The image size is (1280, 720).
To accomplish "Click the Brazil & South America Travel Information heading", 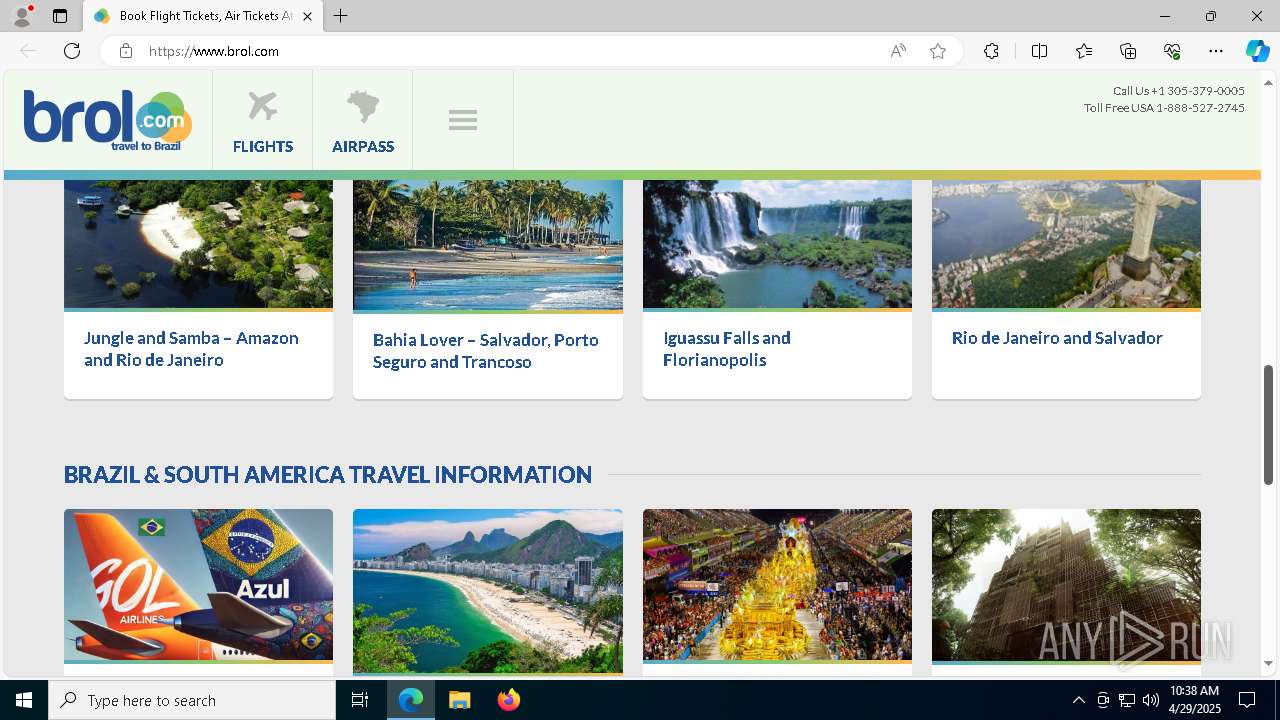I will 328,474.
